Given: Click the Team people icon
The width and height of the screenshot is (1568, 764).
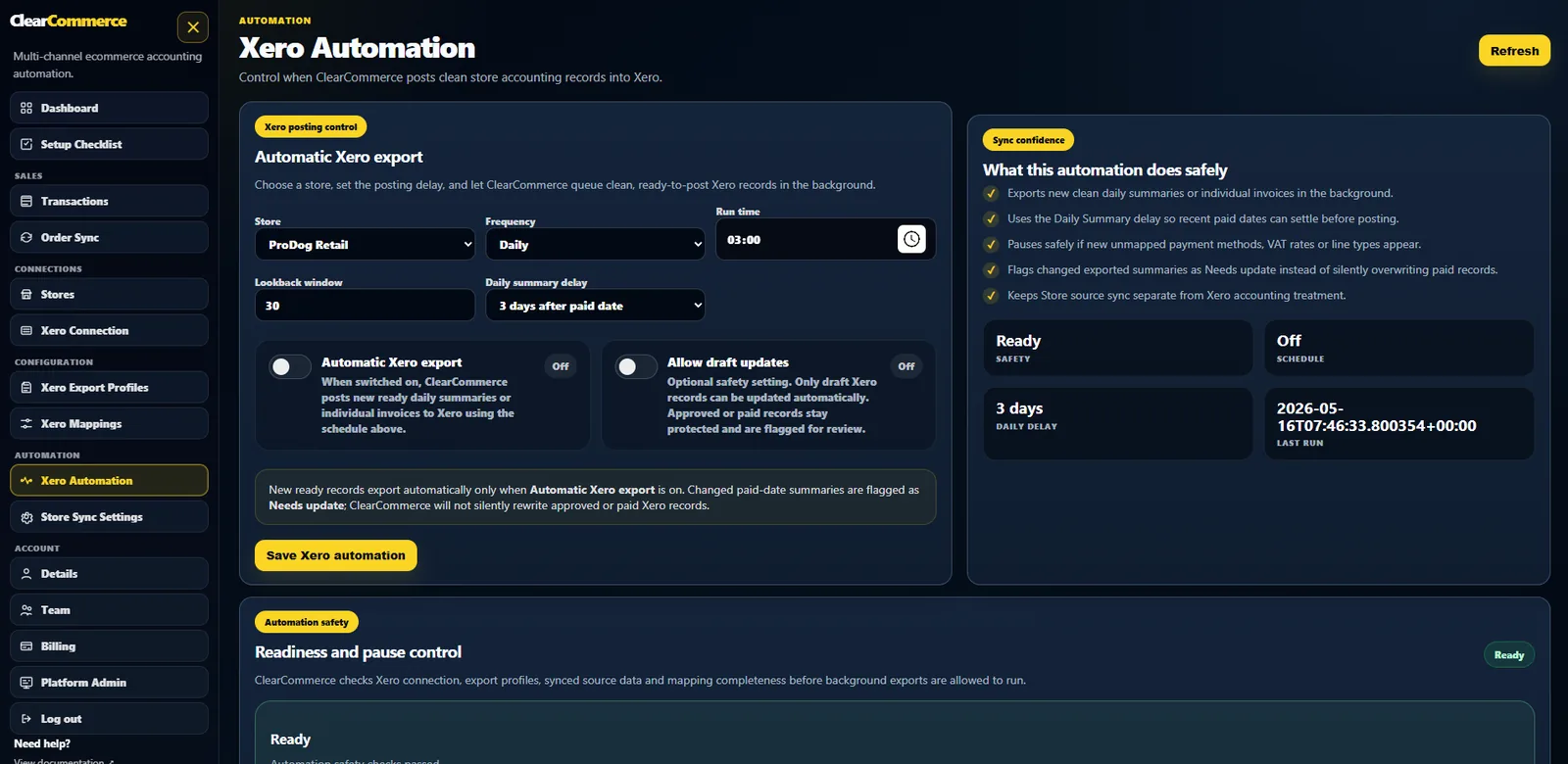Looking at the screenshot, I should click(x=26, y=609).
